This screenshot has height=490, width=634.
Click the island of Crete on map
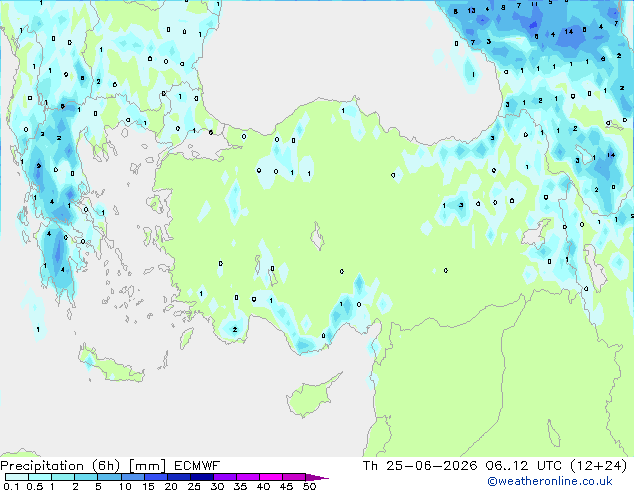coord(110,365)
